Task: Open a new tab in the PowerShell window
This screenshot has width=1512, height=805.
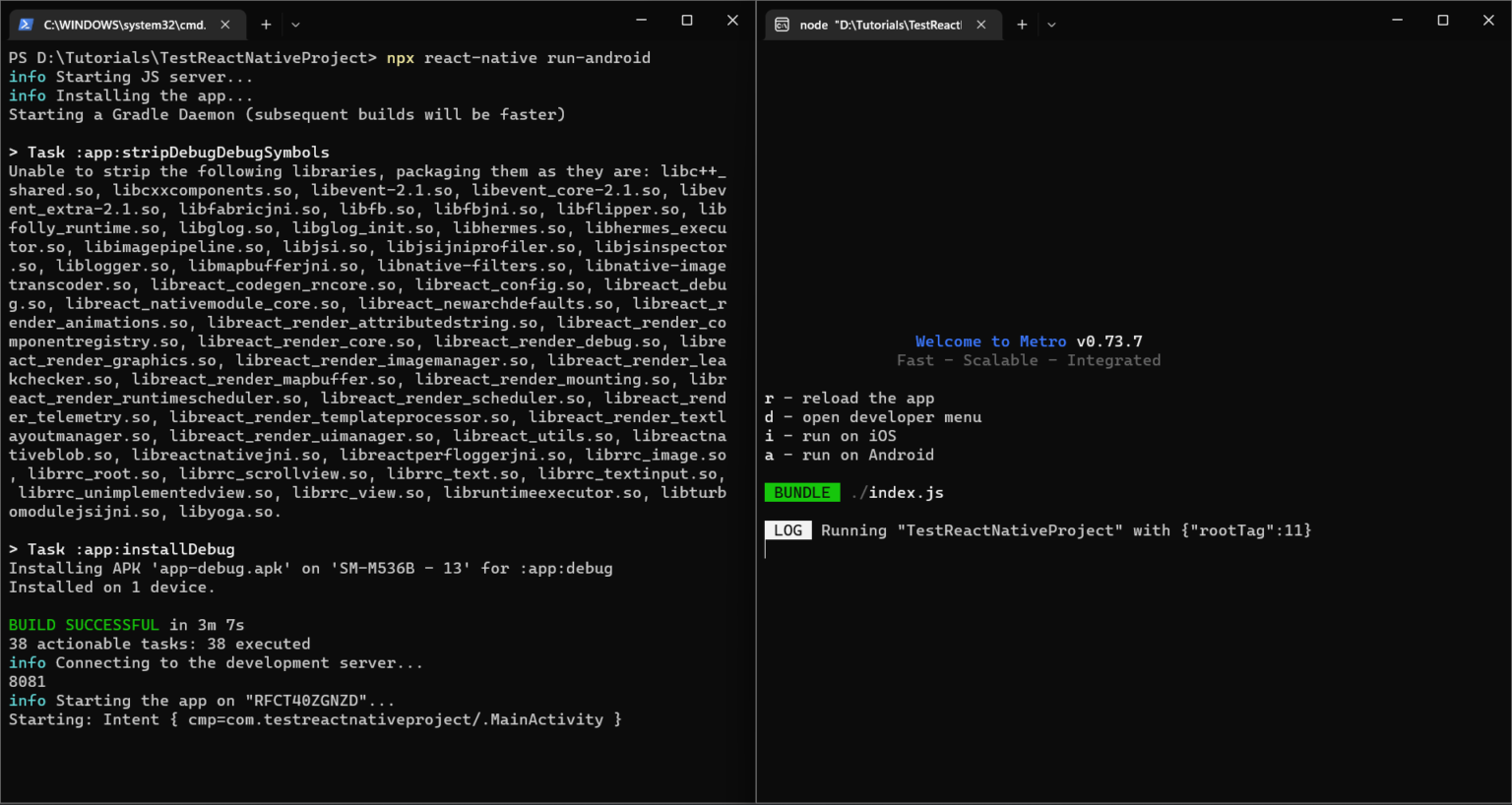Action: pyautogui.click(x=266, y=25)
